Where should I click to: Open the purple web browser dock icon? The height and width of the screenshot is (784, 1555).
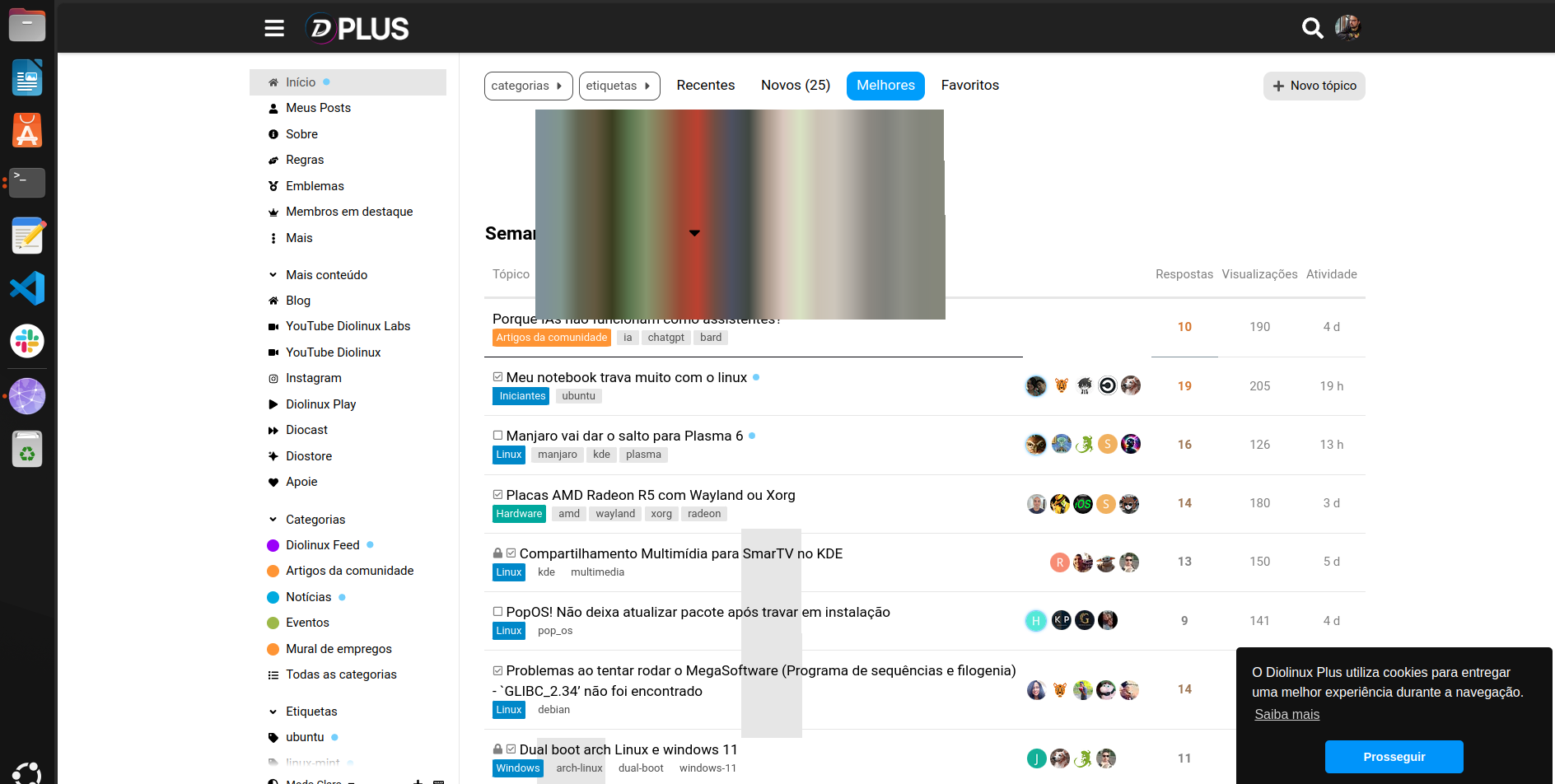27,396
